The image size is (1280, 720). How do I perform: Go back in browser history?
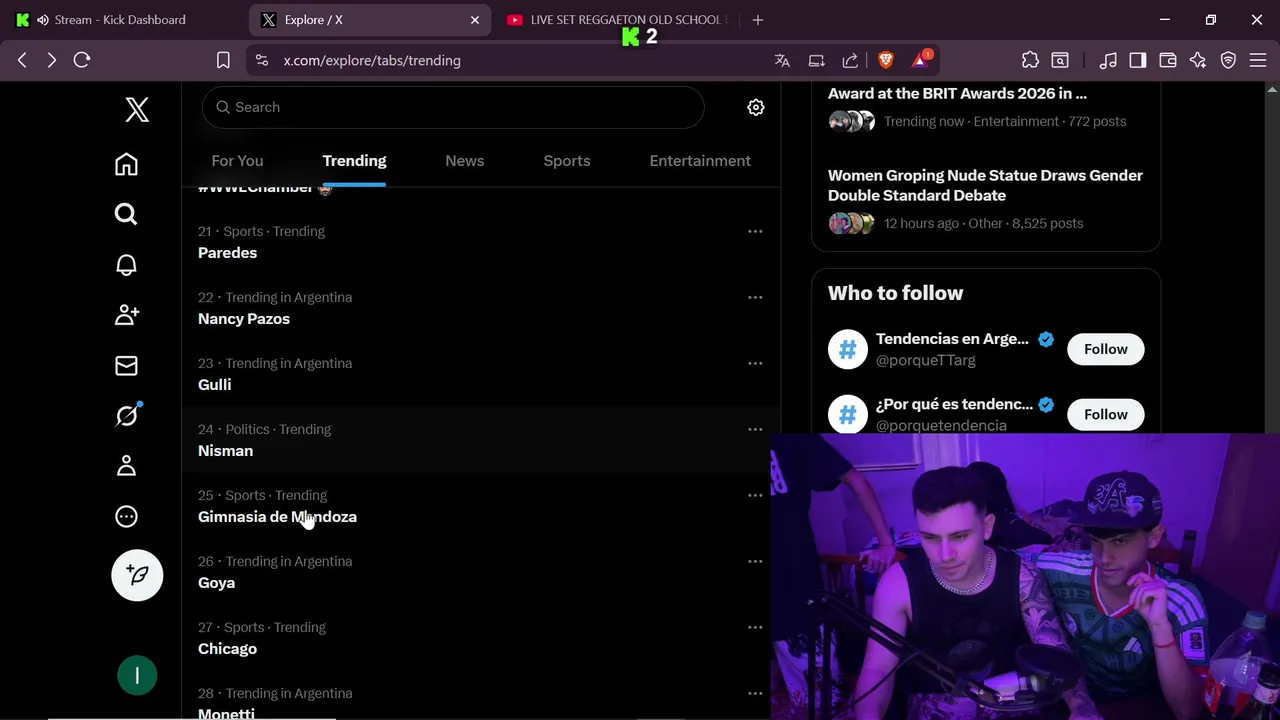click(22, 60)
